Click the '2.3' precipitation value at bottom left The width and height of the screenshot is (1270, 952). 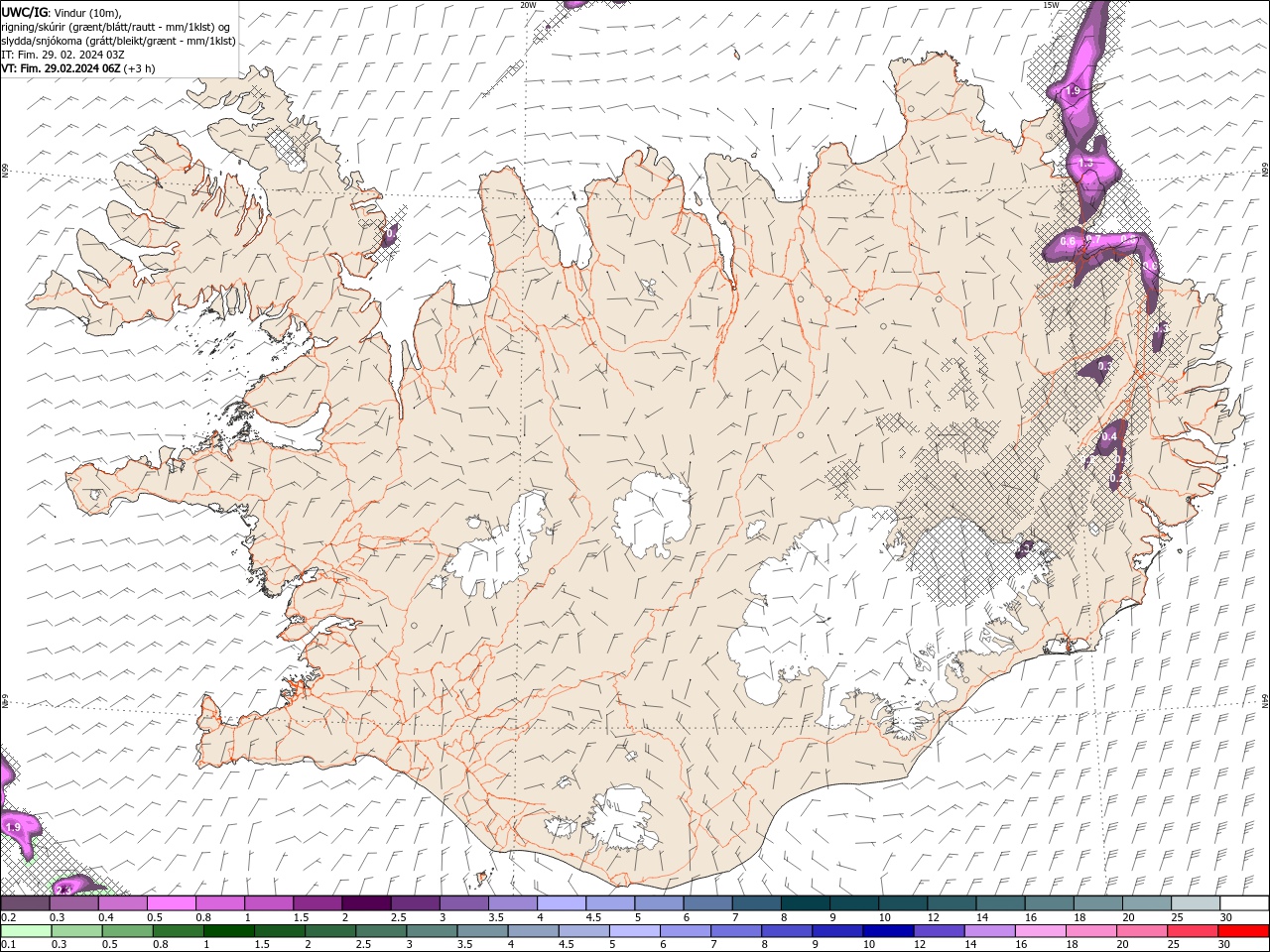[63, 889]
